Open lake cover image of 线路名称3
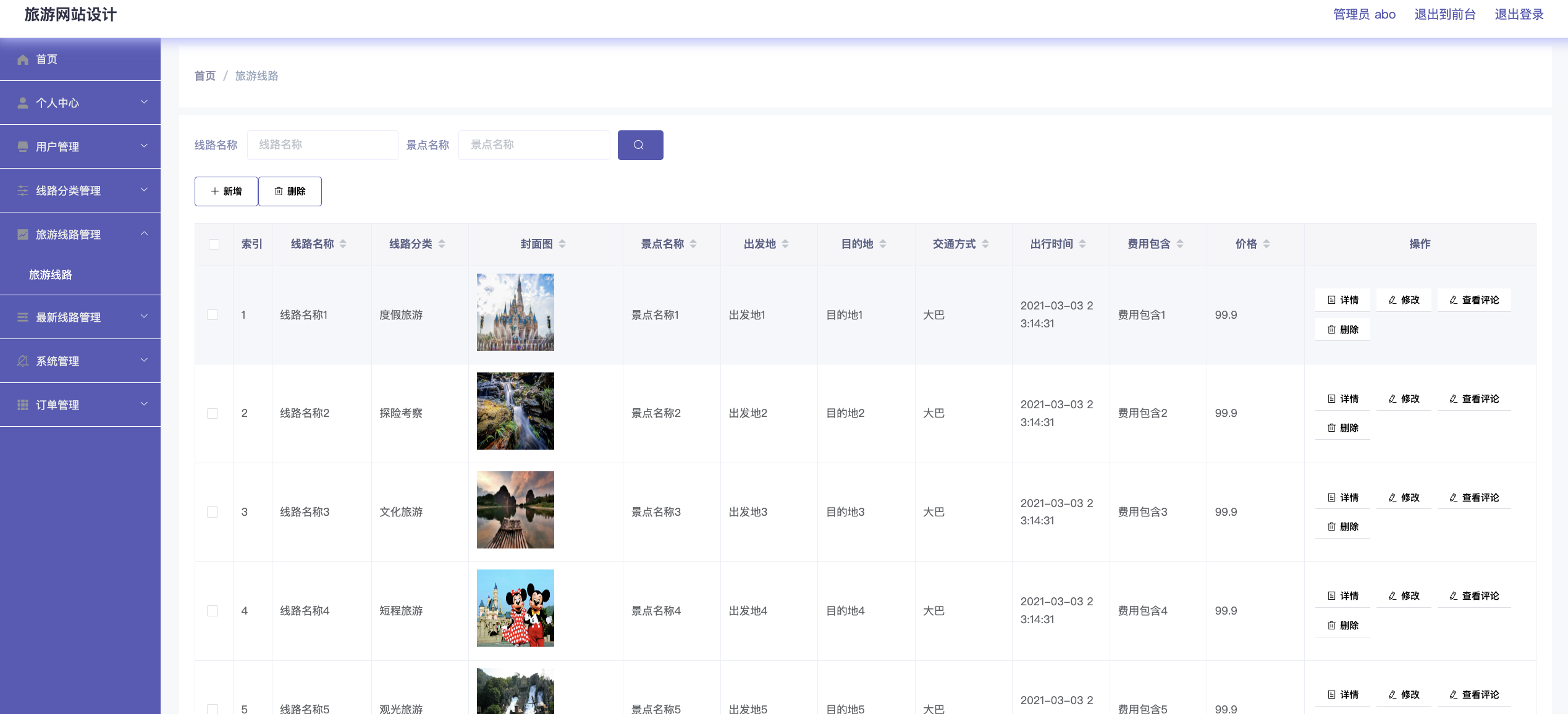The width and height of the screenshot is (1568, 714). [x=515, y=510]
